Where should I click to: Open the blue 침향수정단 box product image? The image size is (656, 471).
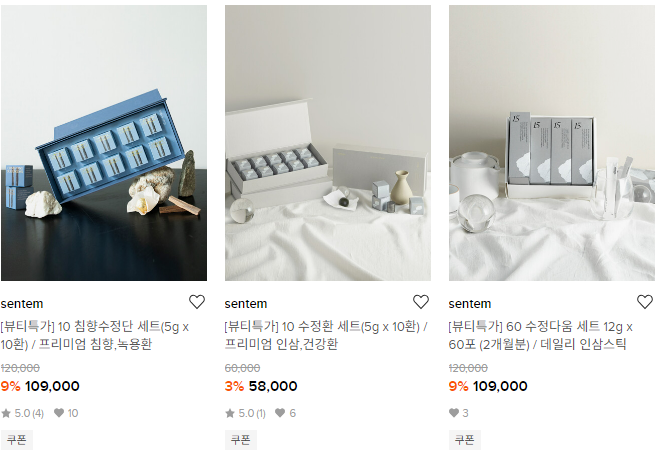[104, 143]
